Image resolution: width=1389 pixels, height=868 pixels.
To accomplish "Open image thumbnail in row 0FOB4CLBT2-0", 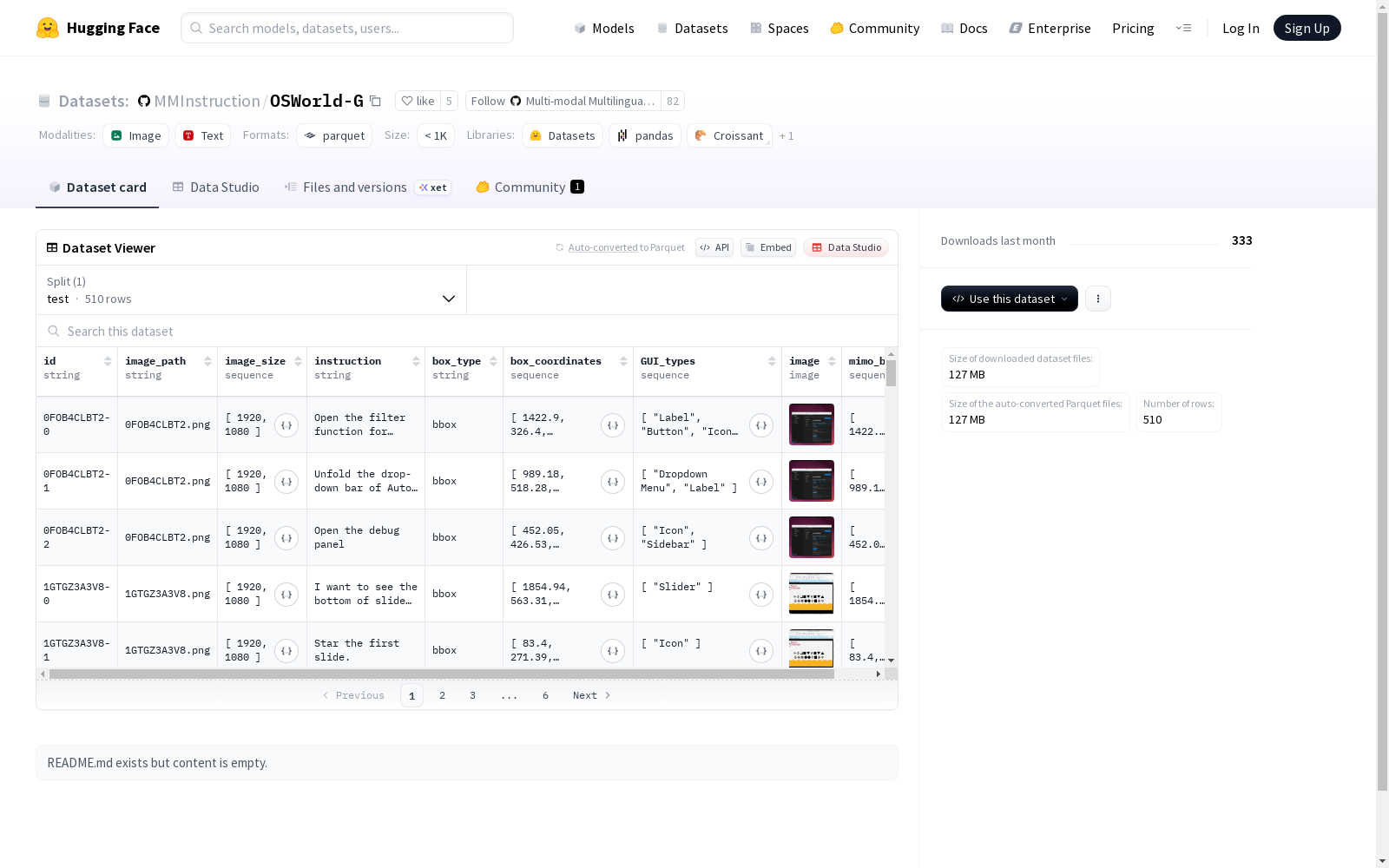I will (x=812, y=424).
